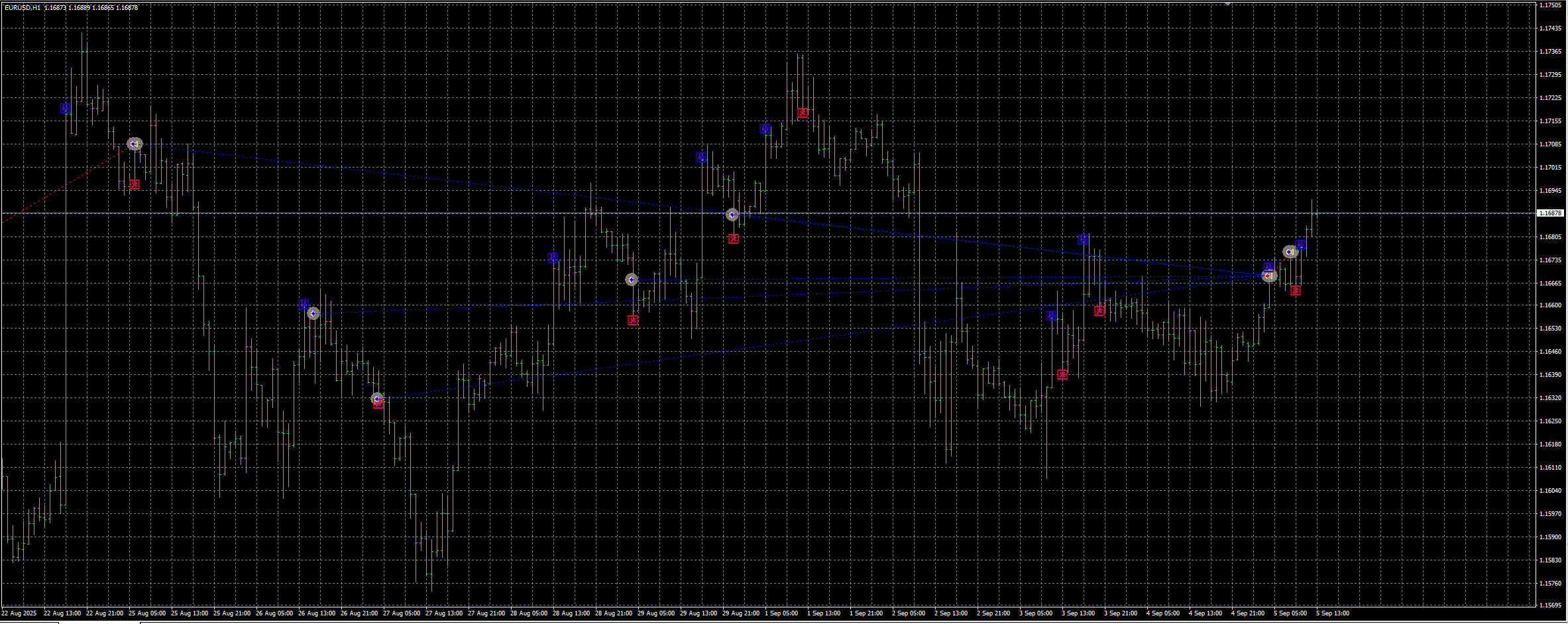Select the red marker near 1.16390 on 3 Sep
This screenshot has height=624, width=1568.
[x=1062, y=375]
